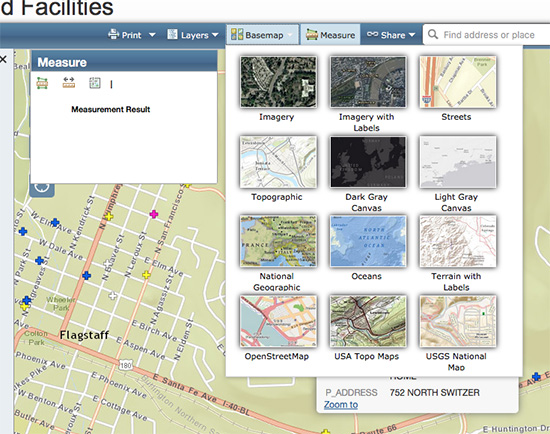Click the Share link icon
This screenshot has width=550, height=434.
(373, 34)
